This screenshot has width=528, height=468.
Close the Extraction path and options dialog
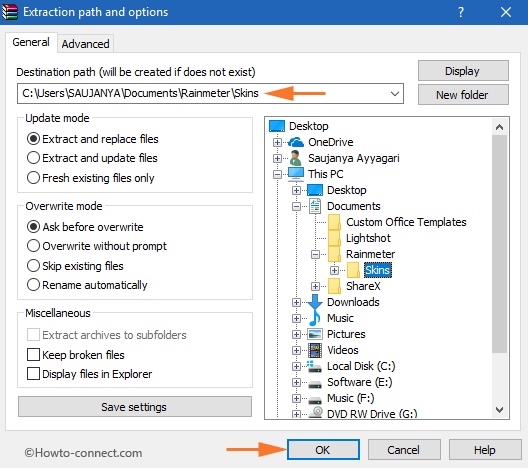pyautogui.click(x=506, y=12)
